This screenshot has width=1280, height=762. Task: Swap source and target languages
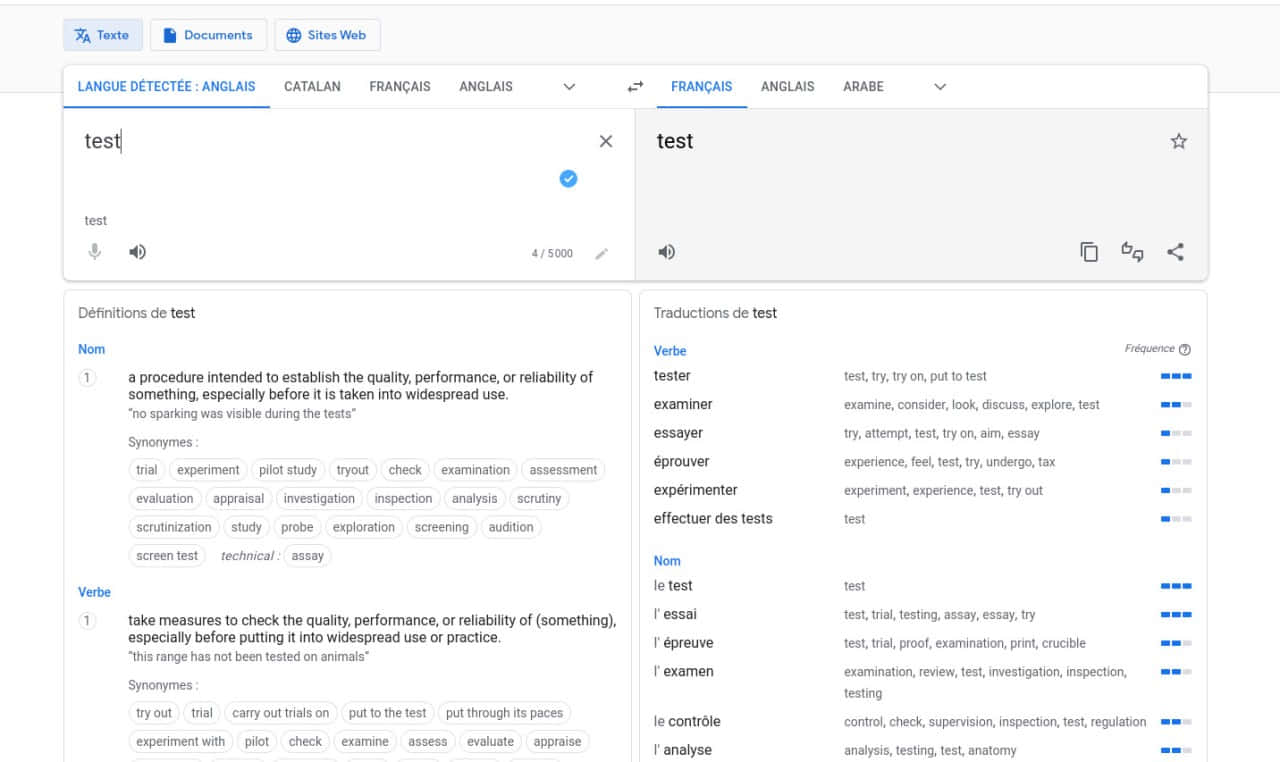coord(635,87)
